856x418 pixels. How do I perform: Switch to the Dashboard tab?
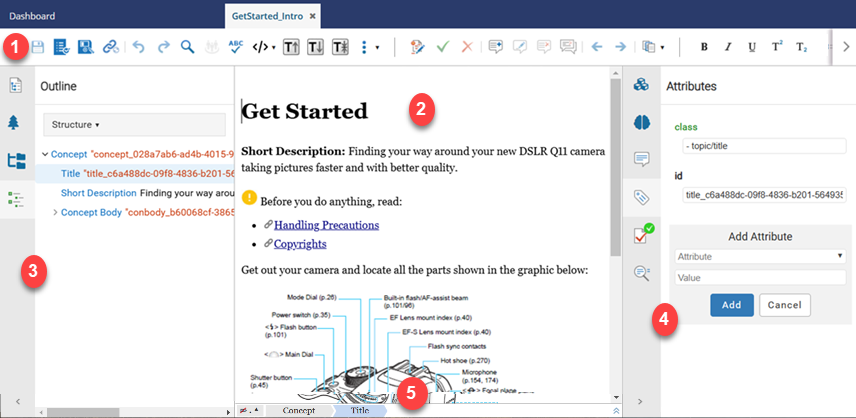32,16
